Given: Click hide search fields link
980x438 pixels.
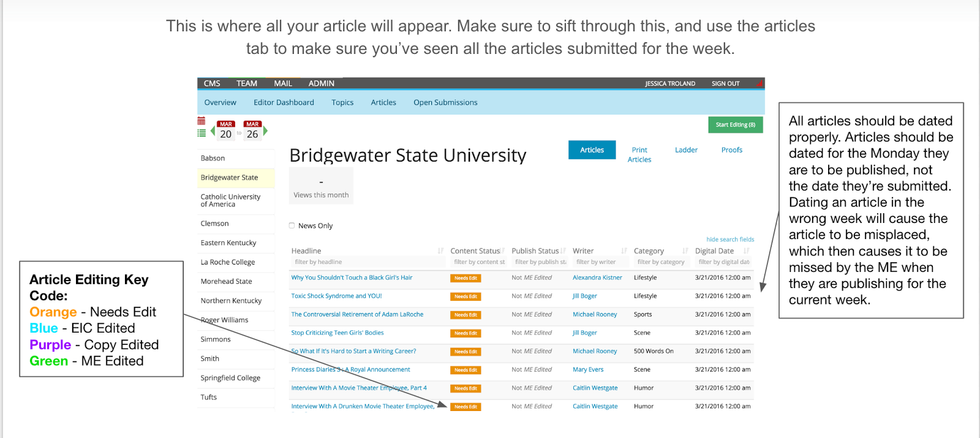Looking at the screenshot, I should click(730, 240).
